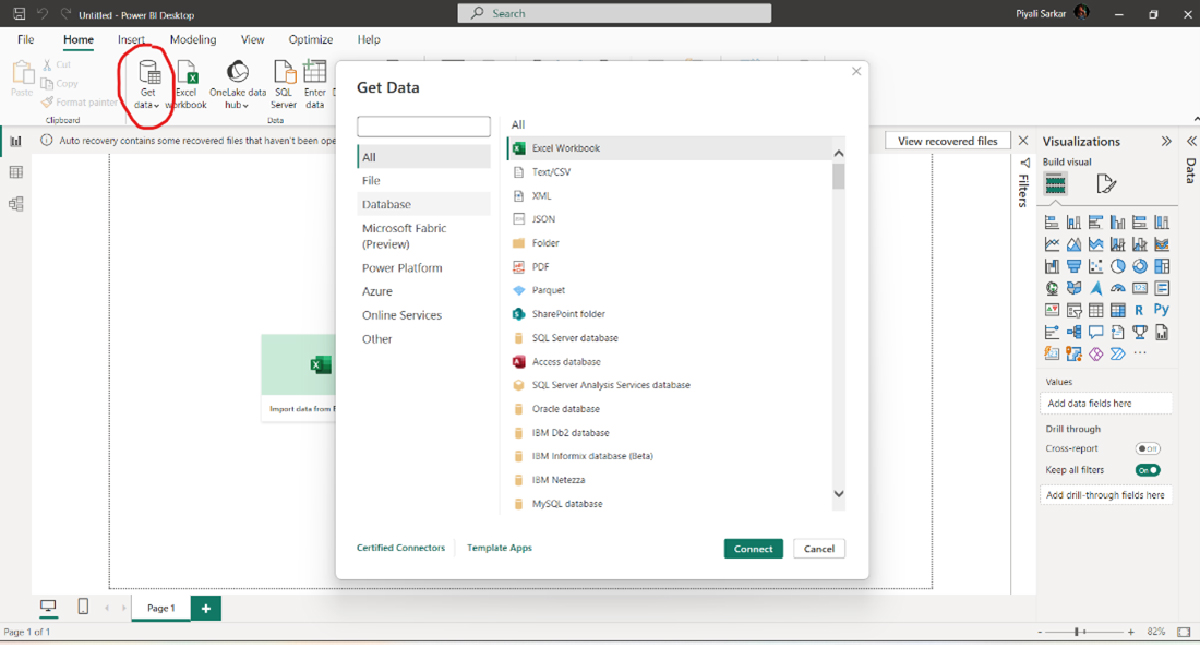Viewport: 1200px width, 645px height.
Task: Switch to the View ribbon tab
Action: click(x=253, y=40)
